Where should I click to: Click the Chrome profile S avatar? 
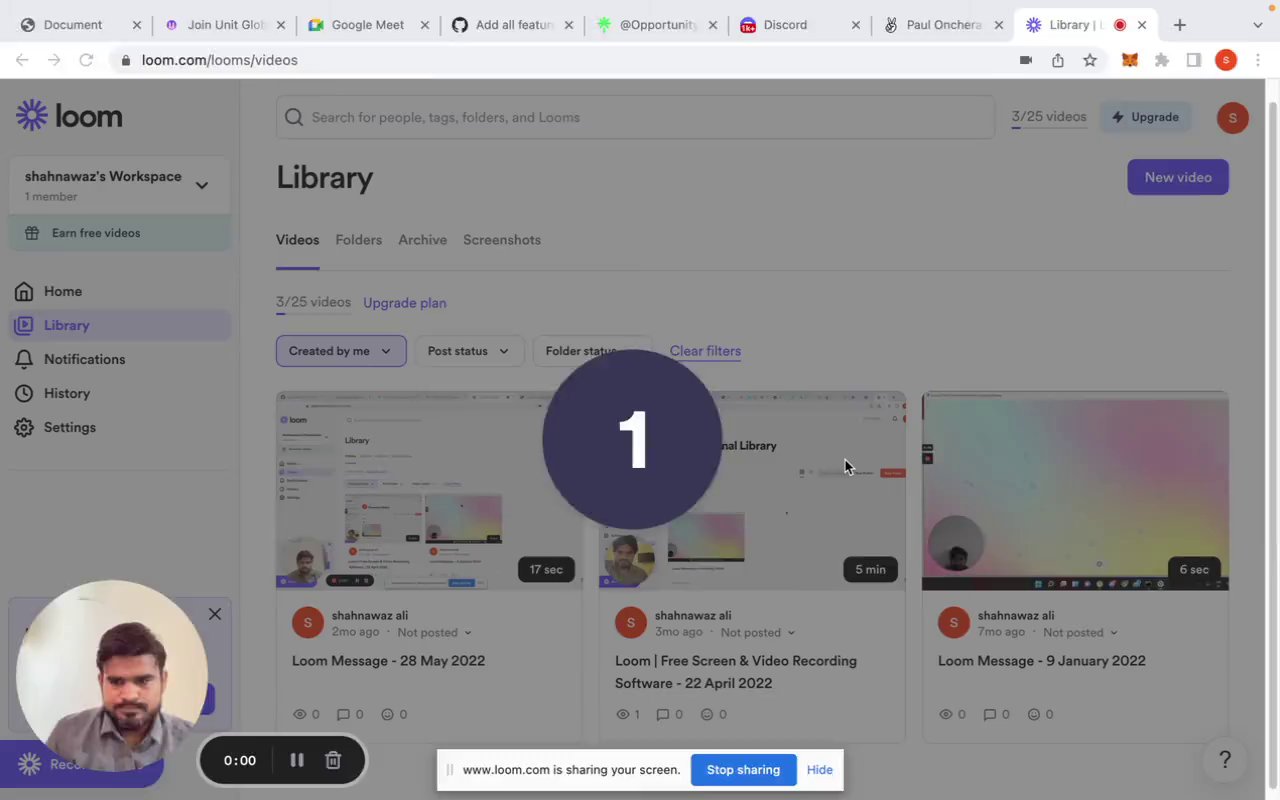tap(1226, 60)
